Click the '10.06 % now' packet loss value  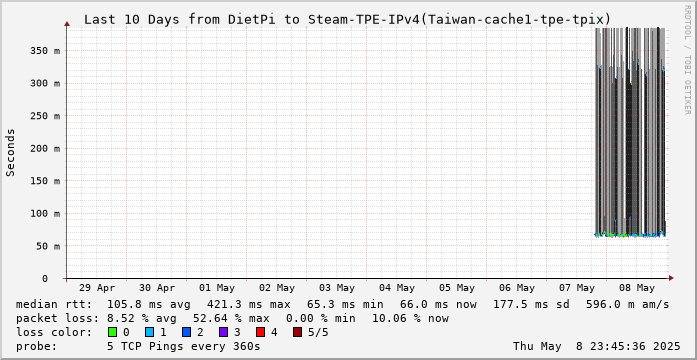tap(410, 319)
